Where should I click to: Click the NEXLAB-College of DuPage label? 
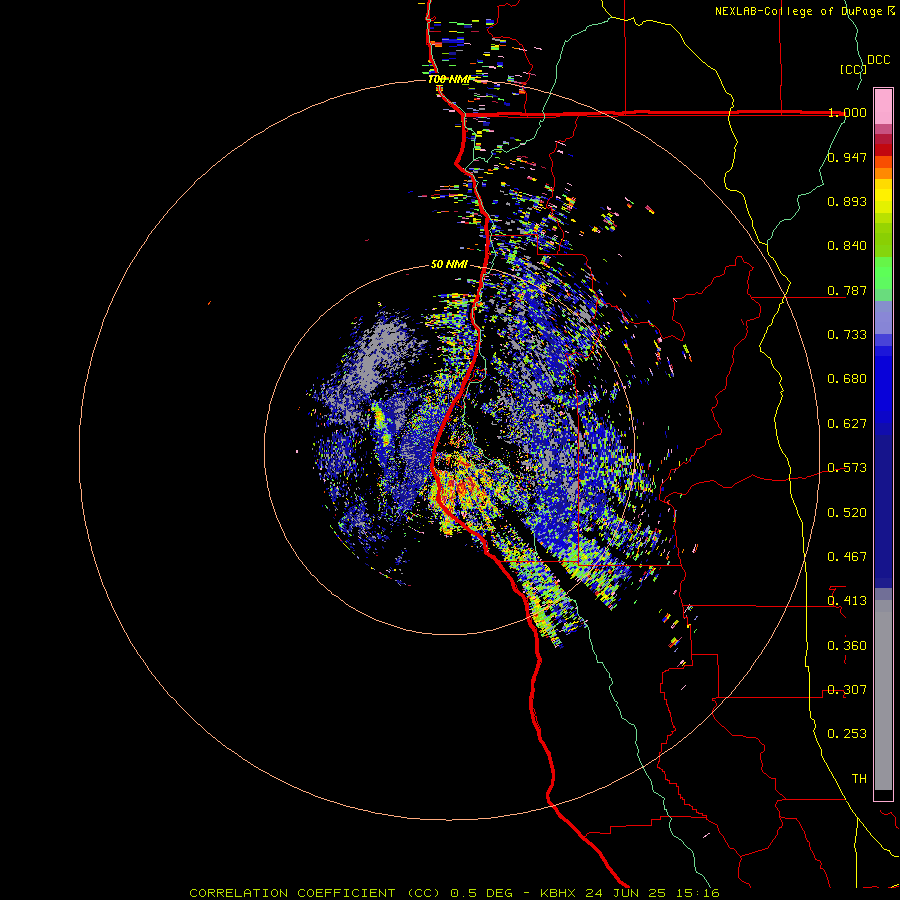point(800,11)
